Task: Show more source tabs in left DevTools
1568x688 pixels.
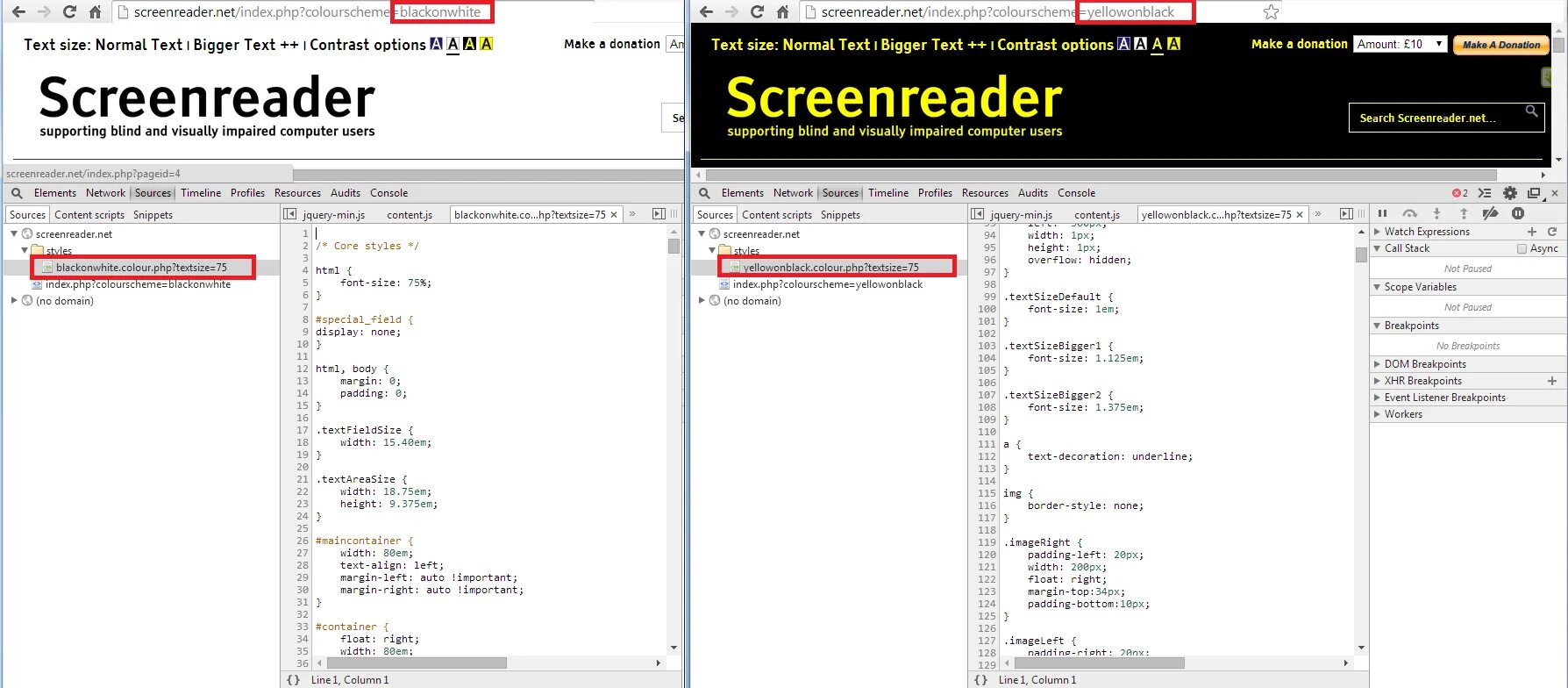Action: [632, 214]
